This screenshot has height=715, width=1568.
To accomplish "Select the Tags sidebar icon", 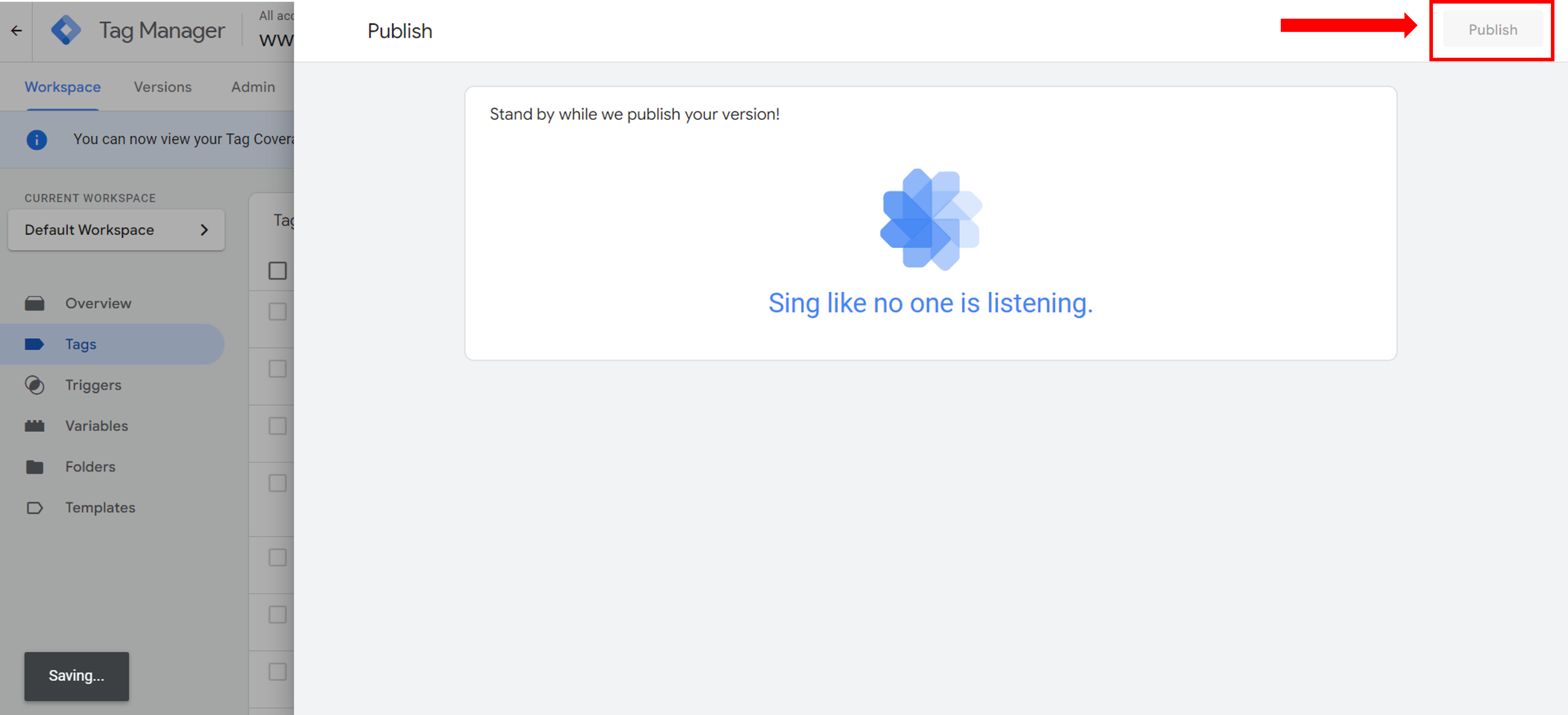I will click(x=35, y=344).
